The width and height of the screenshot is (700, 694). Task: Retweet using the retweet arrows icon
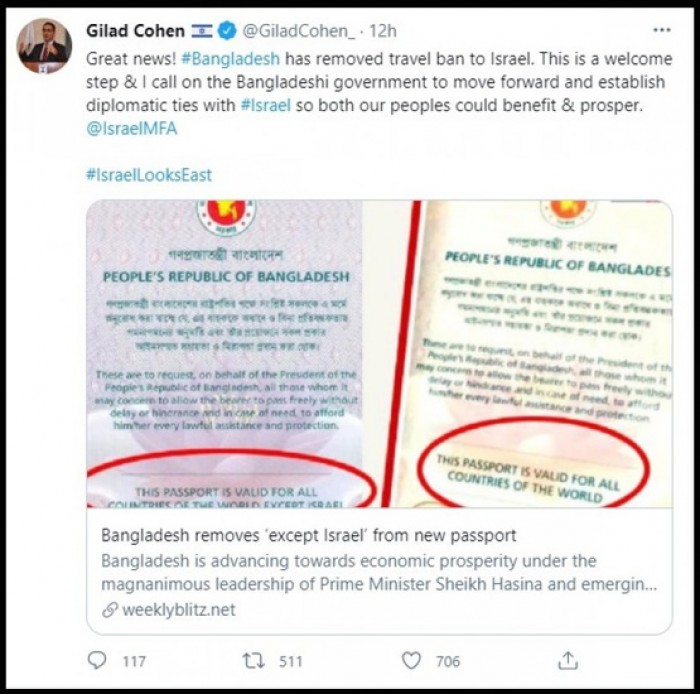254,661
